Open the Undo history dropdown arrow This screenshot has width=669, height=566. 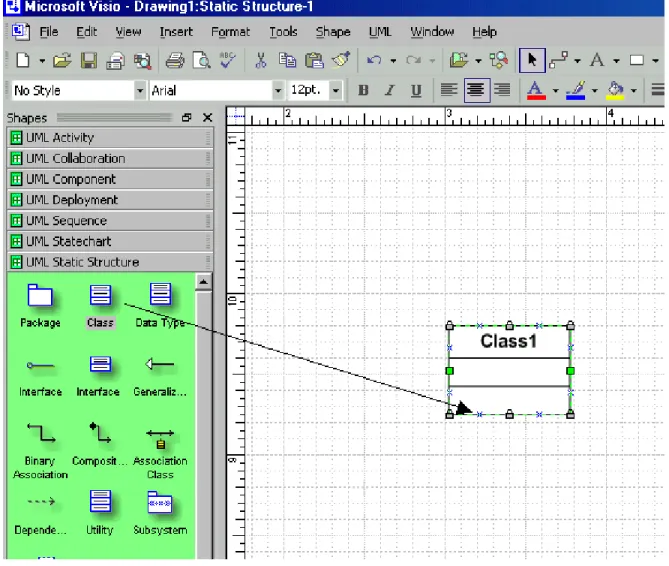393,61
